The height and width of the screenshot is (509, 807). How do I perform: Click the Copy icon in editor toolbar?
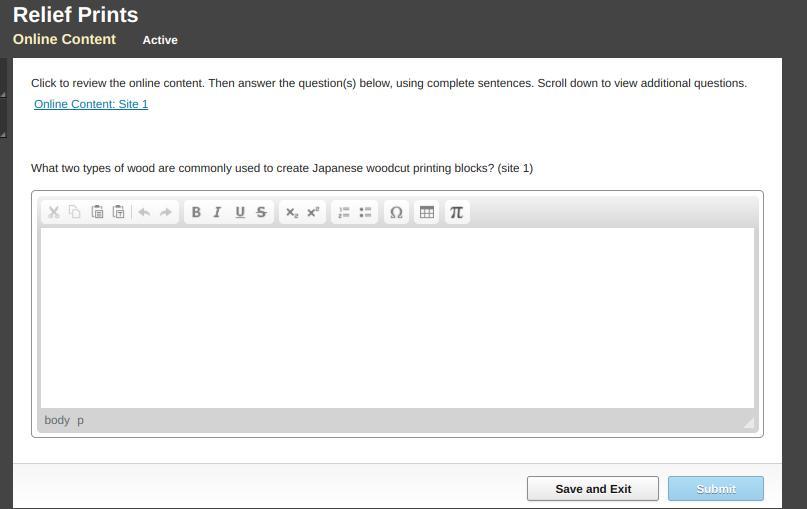pos(75,212)
